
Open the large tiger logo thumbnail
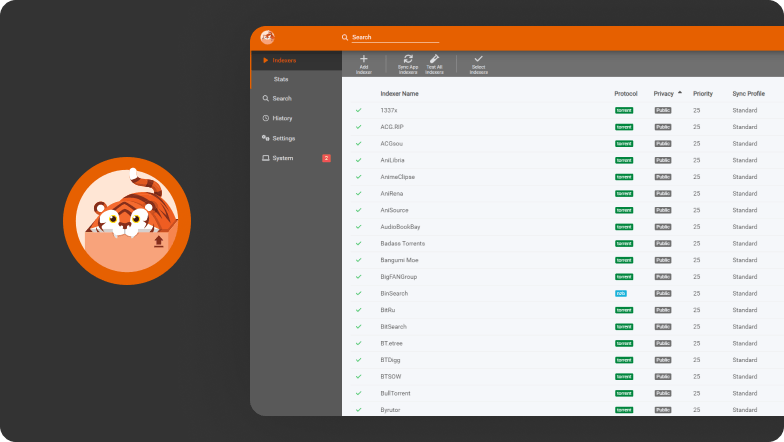127,221
